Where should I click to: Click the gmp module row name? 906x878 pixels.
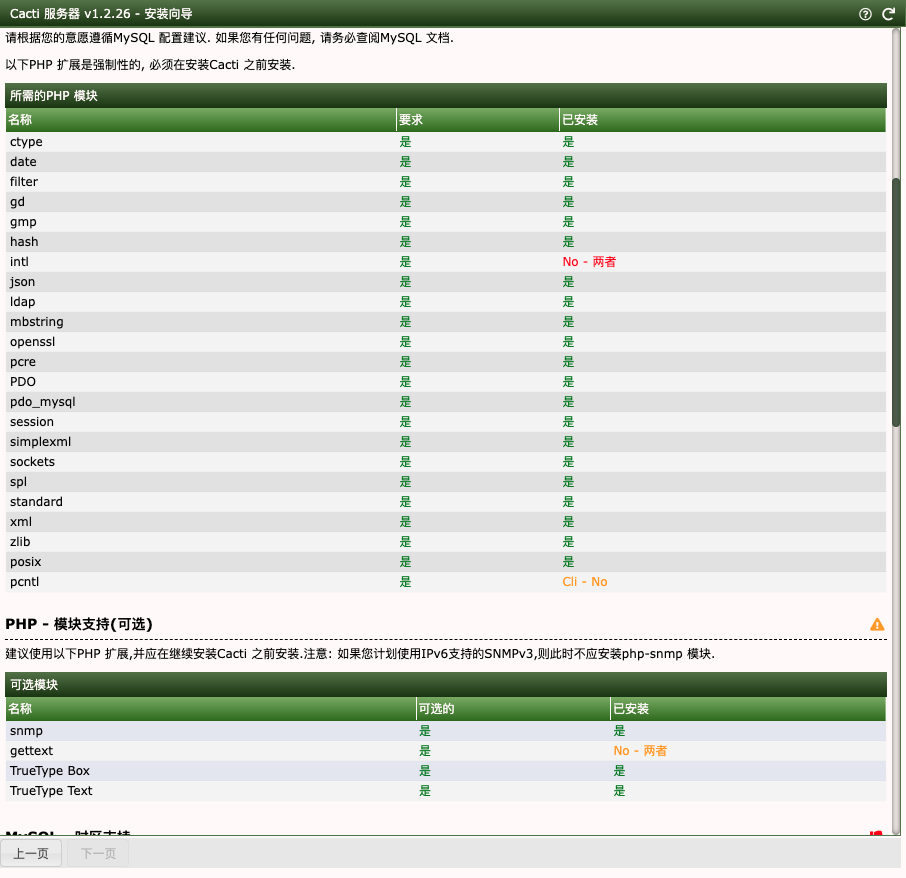pyautogui.click(x=23, y=222)
